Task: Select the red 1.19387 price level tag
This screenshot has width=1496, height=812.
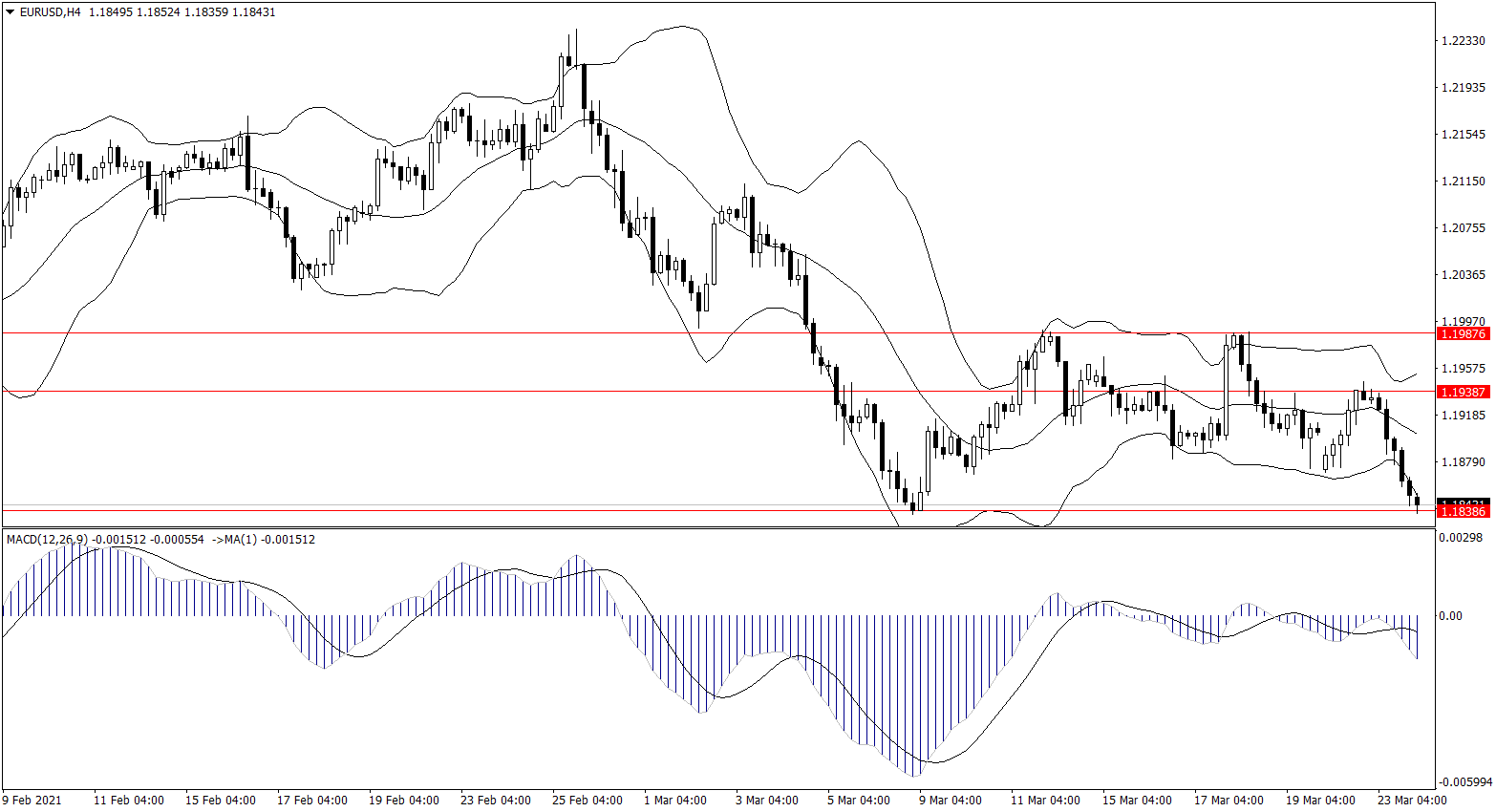Action: [1463, 392]
